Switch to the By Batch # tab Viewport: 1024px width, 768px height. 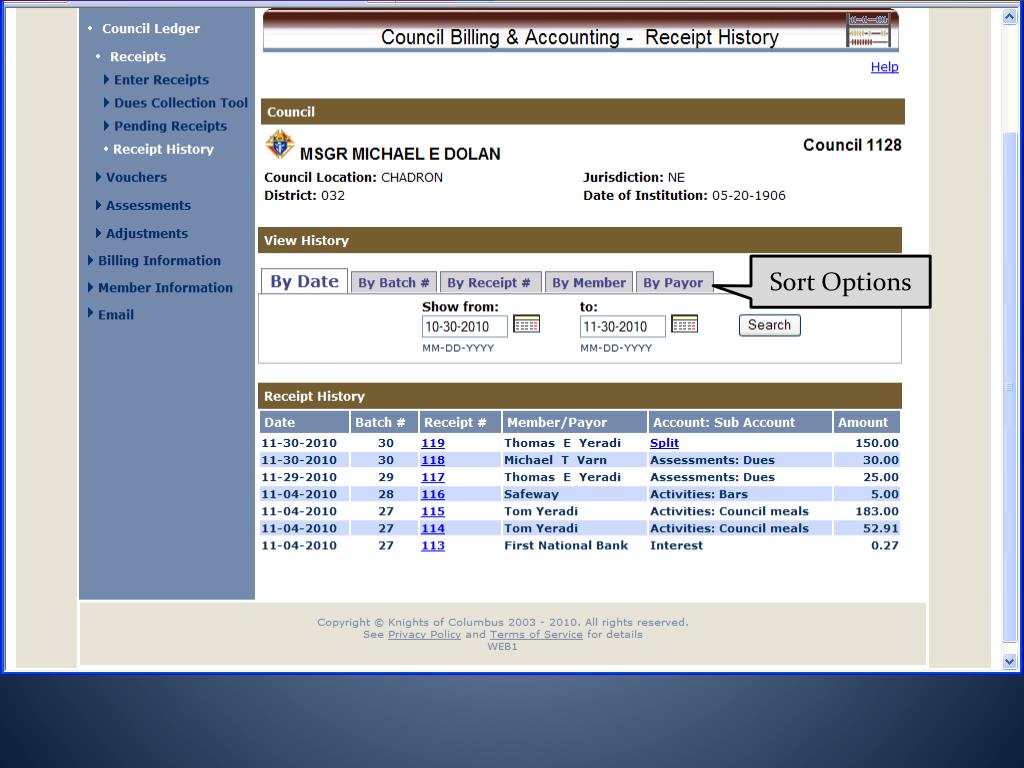point(394,283)
